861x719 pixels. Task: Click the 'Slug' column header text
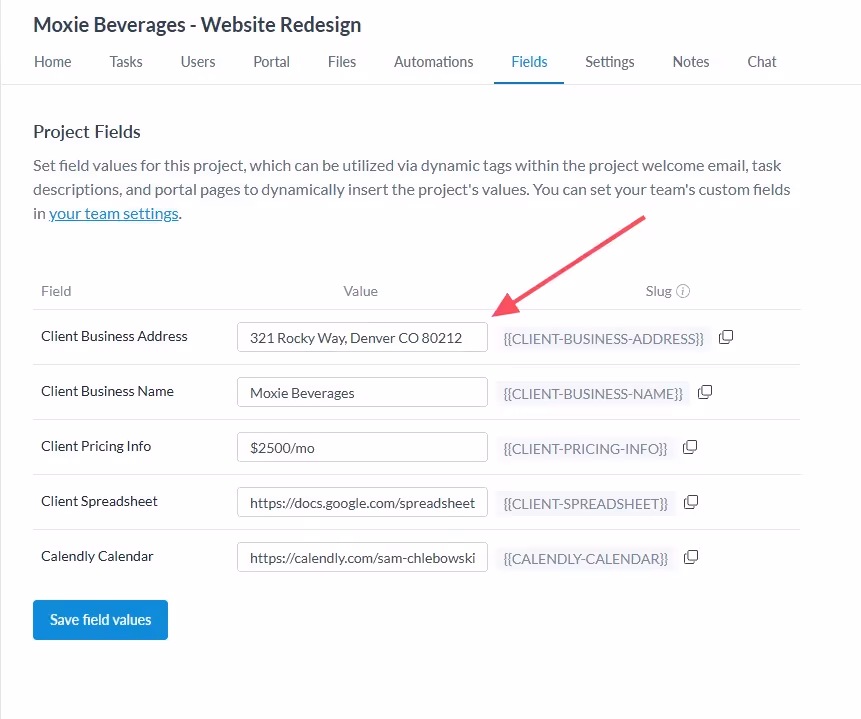(x=658, y=291)
